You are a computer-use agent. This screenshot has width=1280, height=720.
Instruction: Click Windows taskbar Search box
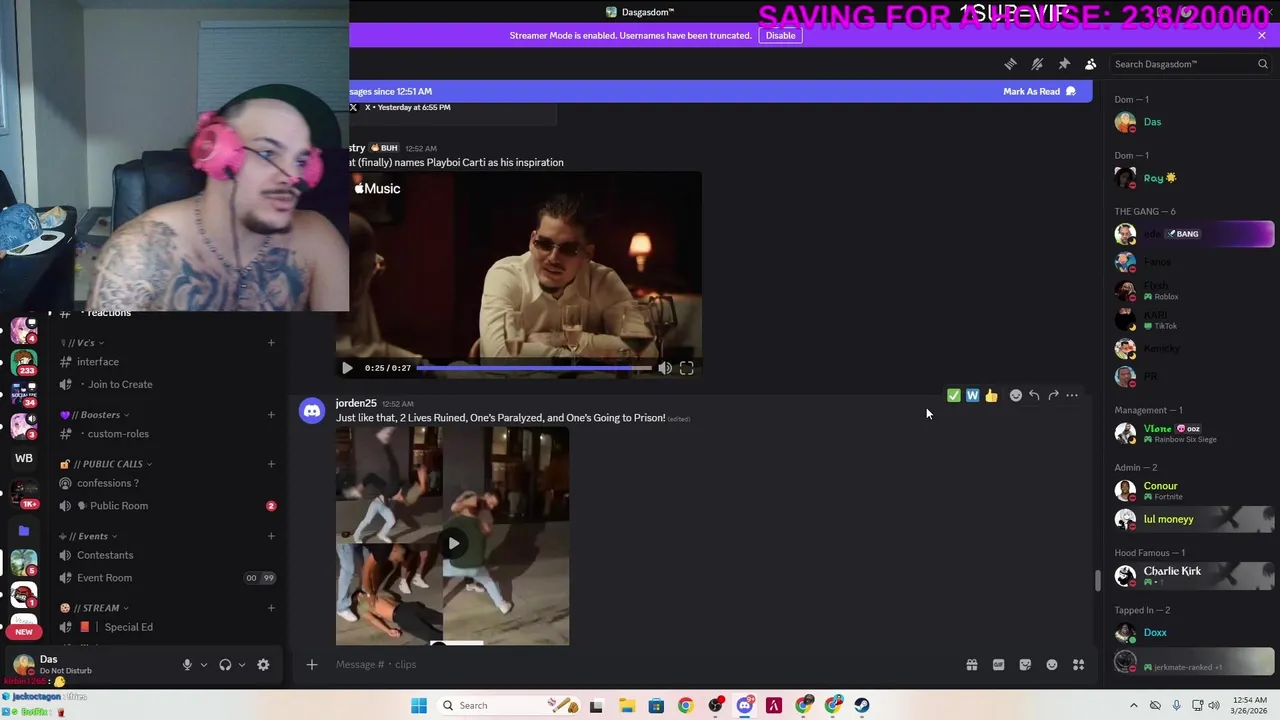point(508,705)
